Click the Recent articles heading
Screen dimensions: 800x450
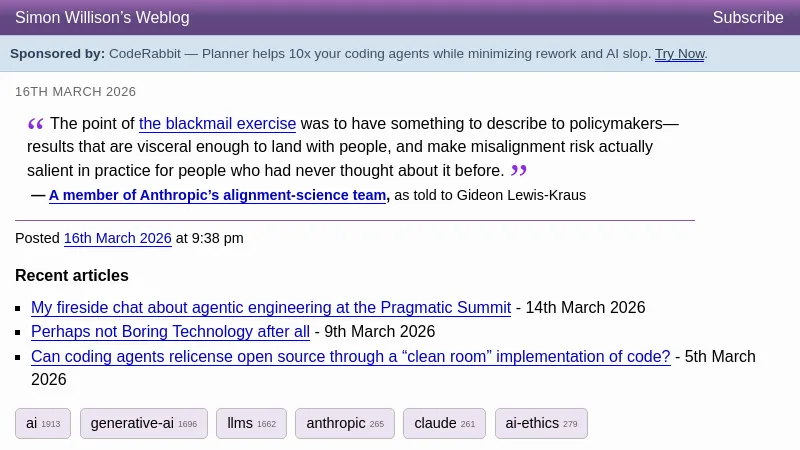pyautogui.click(x=72, y=276)
